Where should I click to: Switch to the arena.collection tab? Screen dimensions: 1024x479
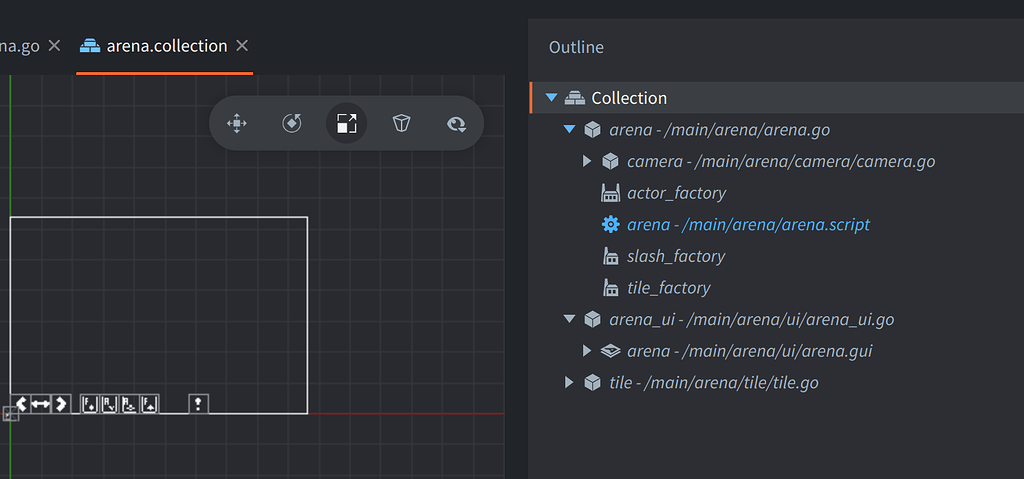[x=166, y=46]
